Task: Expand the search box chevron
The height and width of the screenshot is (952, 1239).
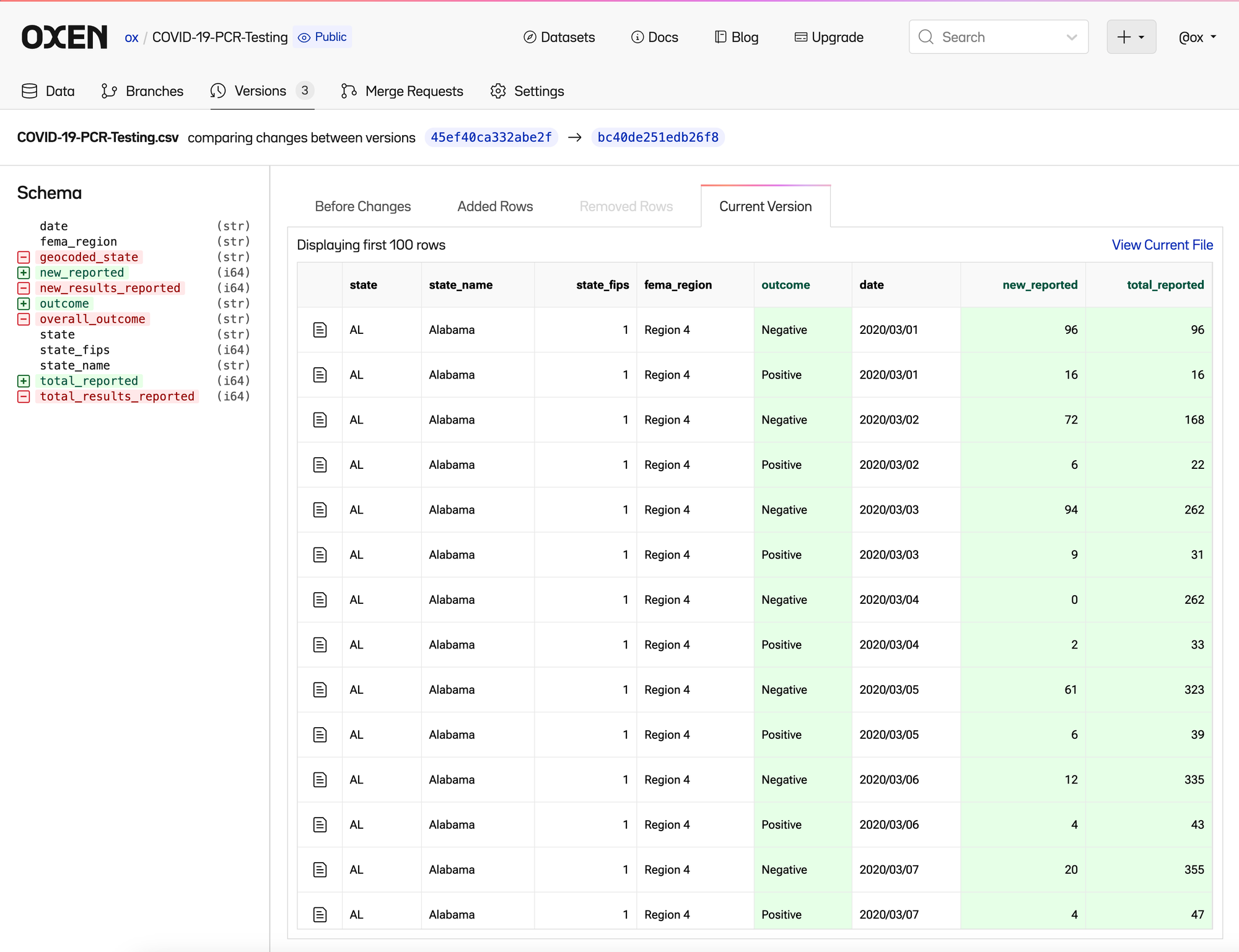Action: click(1072, 37)
